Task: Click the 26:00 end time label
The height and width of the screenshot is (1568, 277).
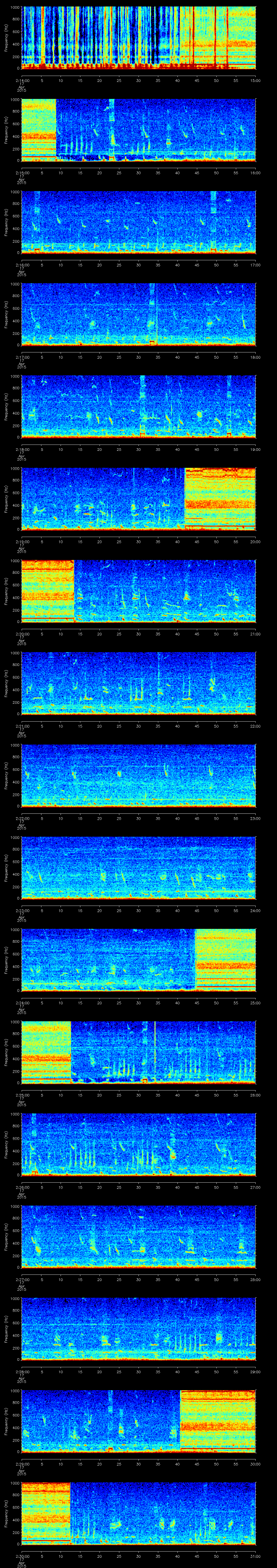Action: [x=255, y=1095]
